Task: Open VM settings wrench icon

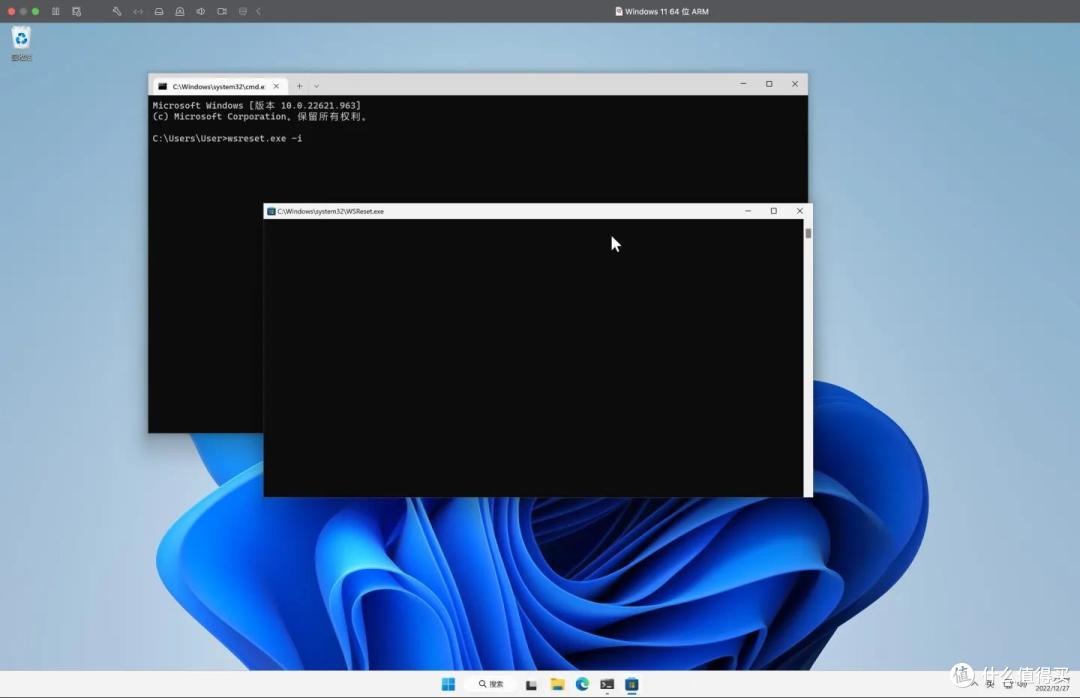Action: [x=117, y=11]
